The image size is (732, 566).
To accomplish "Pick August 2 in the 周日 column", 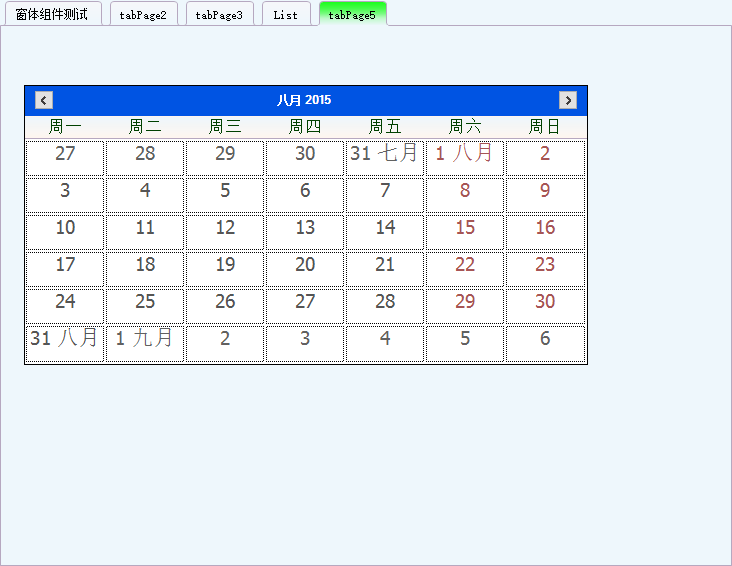I will point(545,158).
